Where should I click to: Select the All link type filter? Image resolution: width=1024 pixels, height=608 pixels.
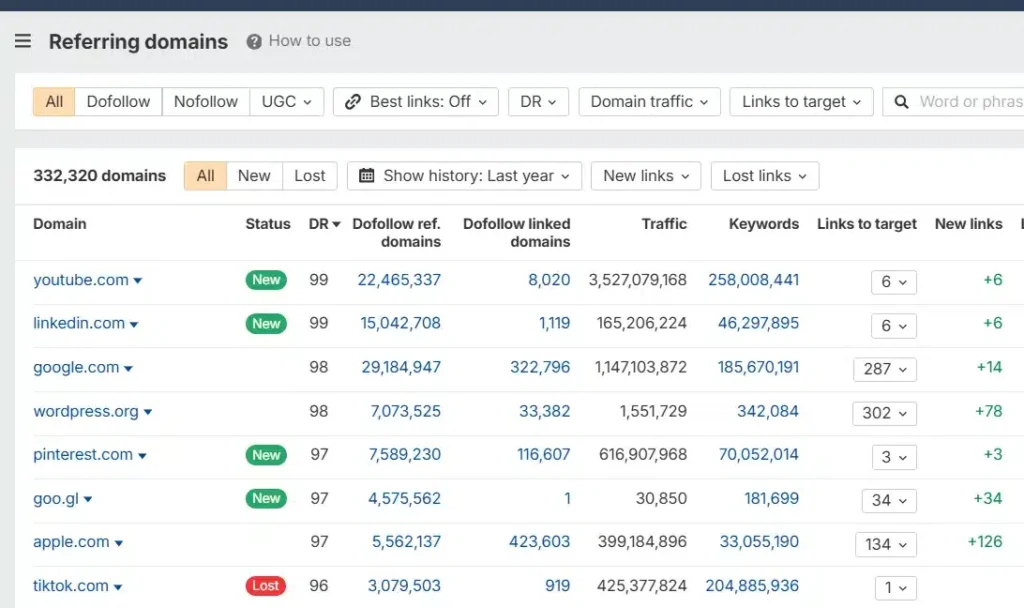click(54, 102)
